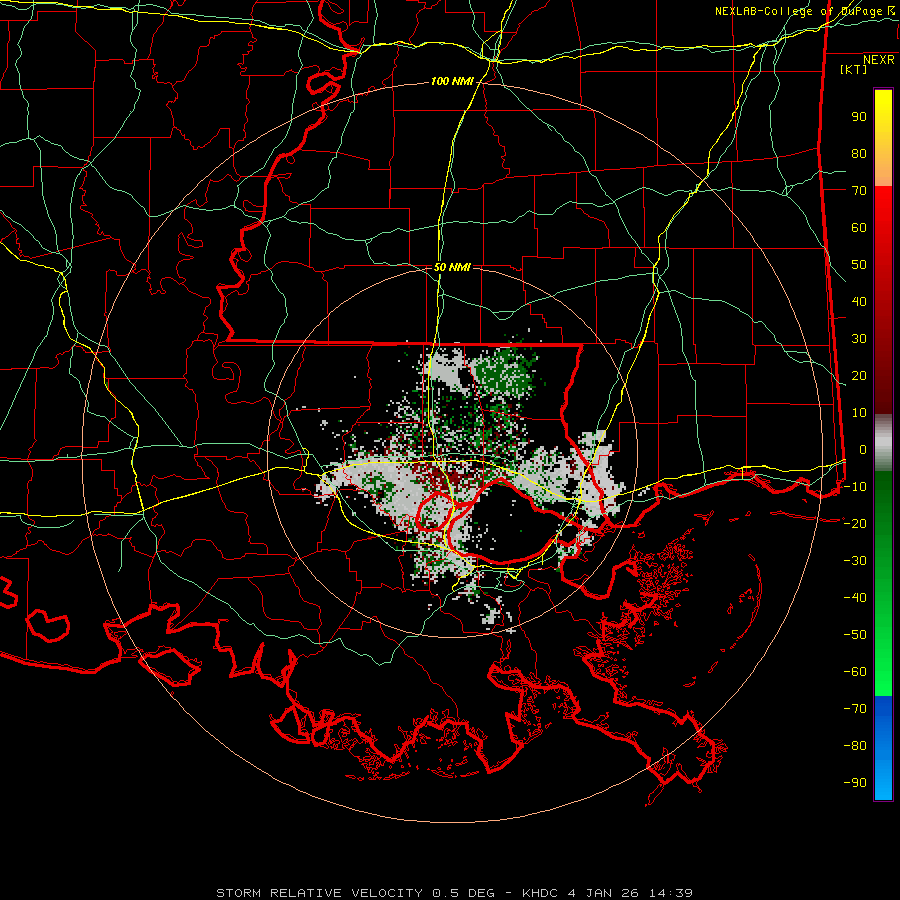Click the NEXR label above the color scale

tap(878, 60)
